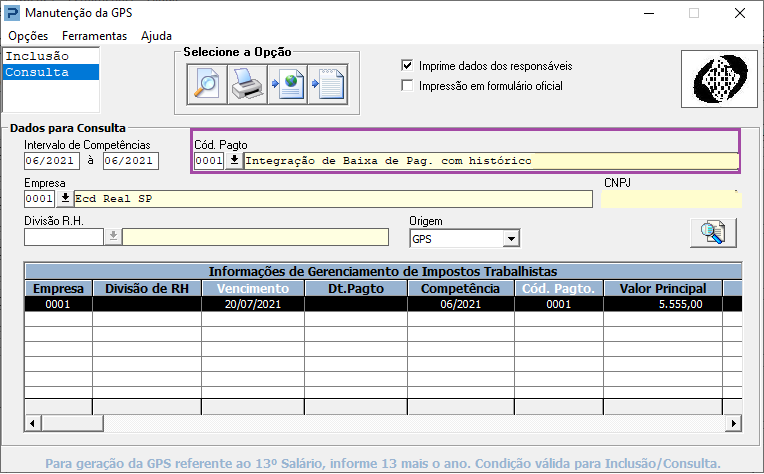Click the Competência column header
This screenshot has width=764, height=474.
coord(460,288)
